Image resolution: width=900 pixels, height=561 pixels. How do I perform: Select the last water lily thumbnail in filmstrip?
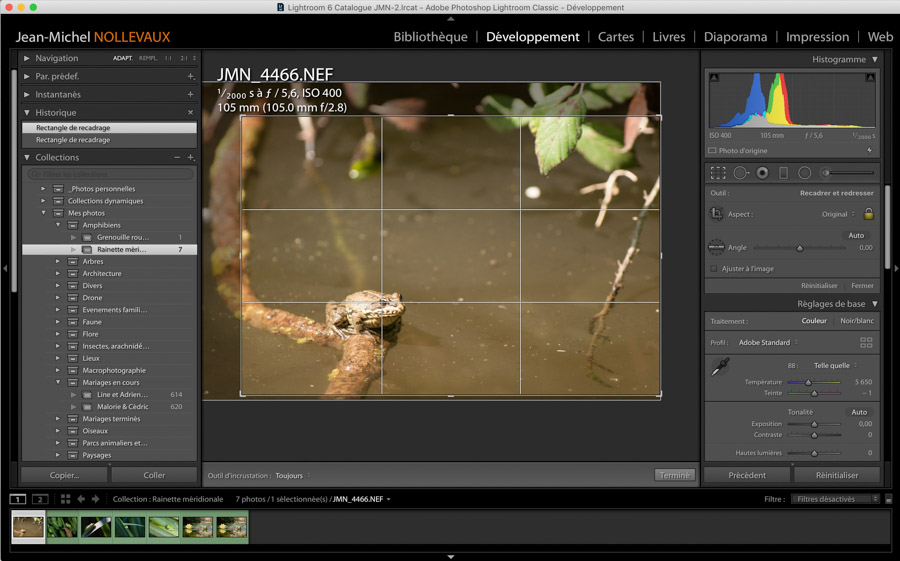pyautogui.click(x=231, y=526)
